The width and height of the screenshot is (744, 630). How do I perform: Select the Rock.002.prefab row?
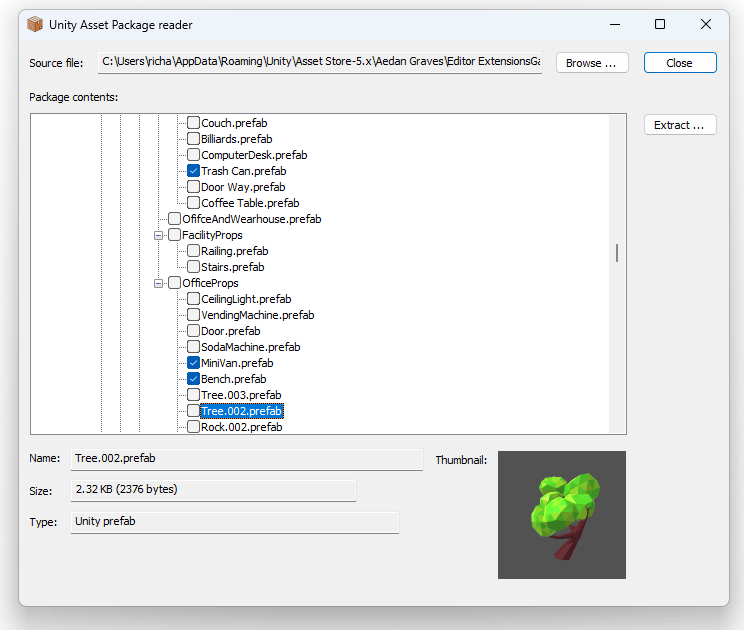tap(242, 427)
